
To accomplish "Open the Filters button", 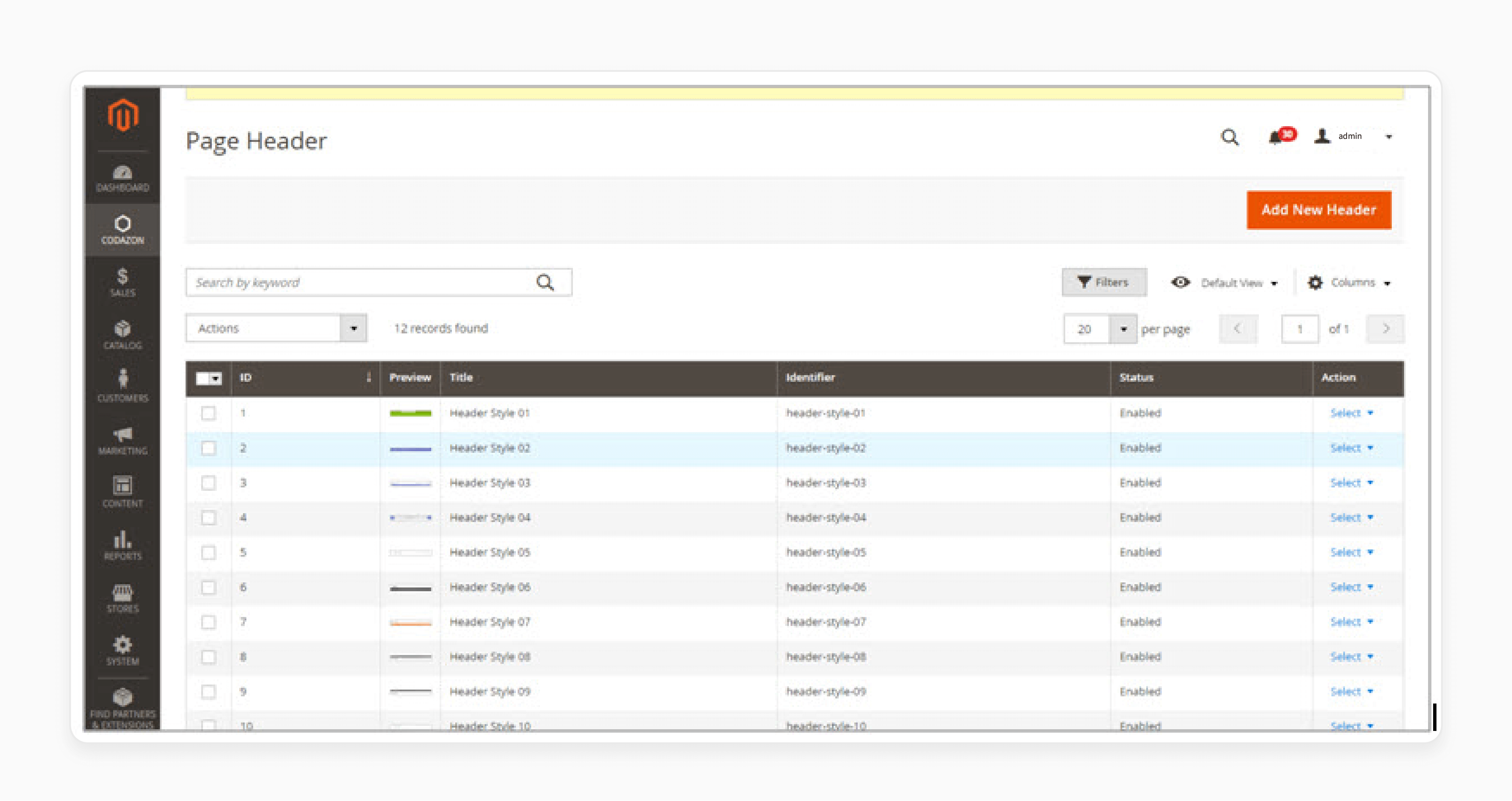I will point(1104,282).
